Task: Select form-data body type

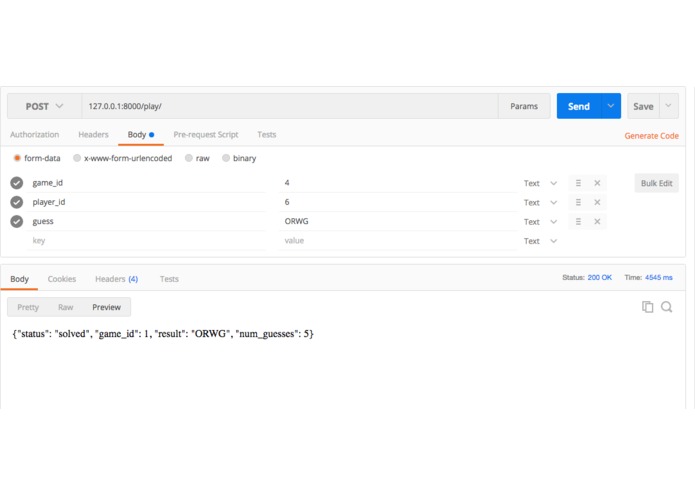Action: pos(17,158)
